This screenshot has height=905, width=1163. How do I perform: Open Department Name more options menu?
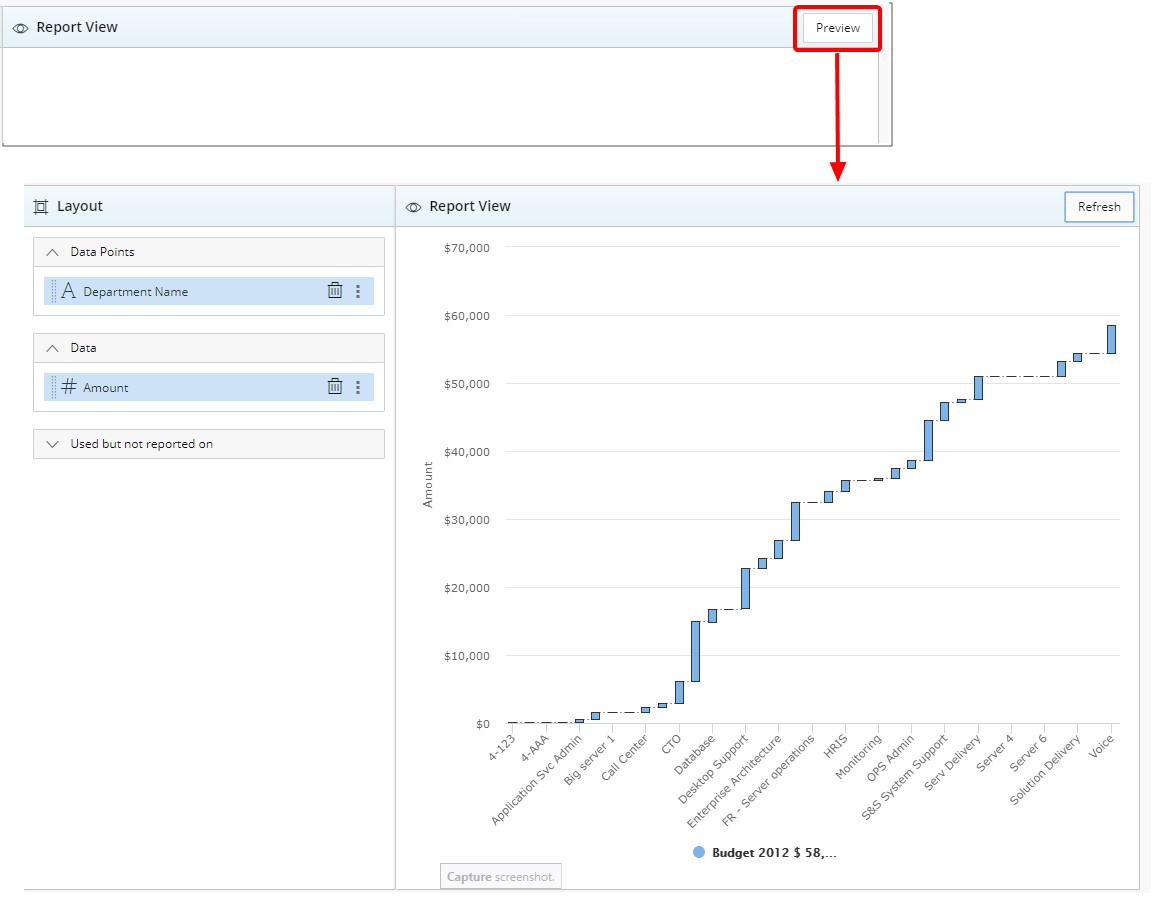click(358, 292)
